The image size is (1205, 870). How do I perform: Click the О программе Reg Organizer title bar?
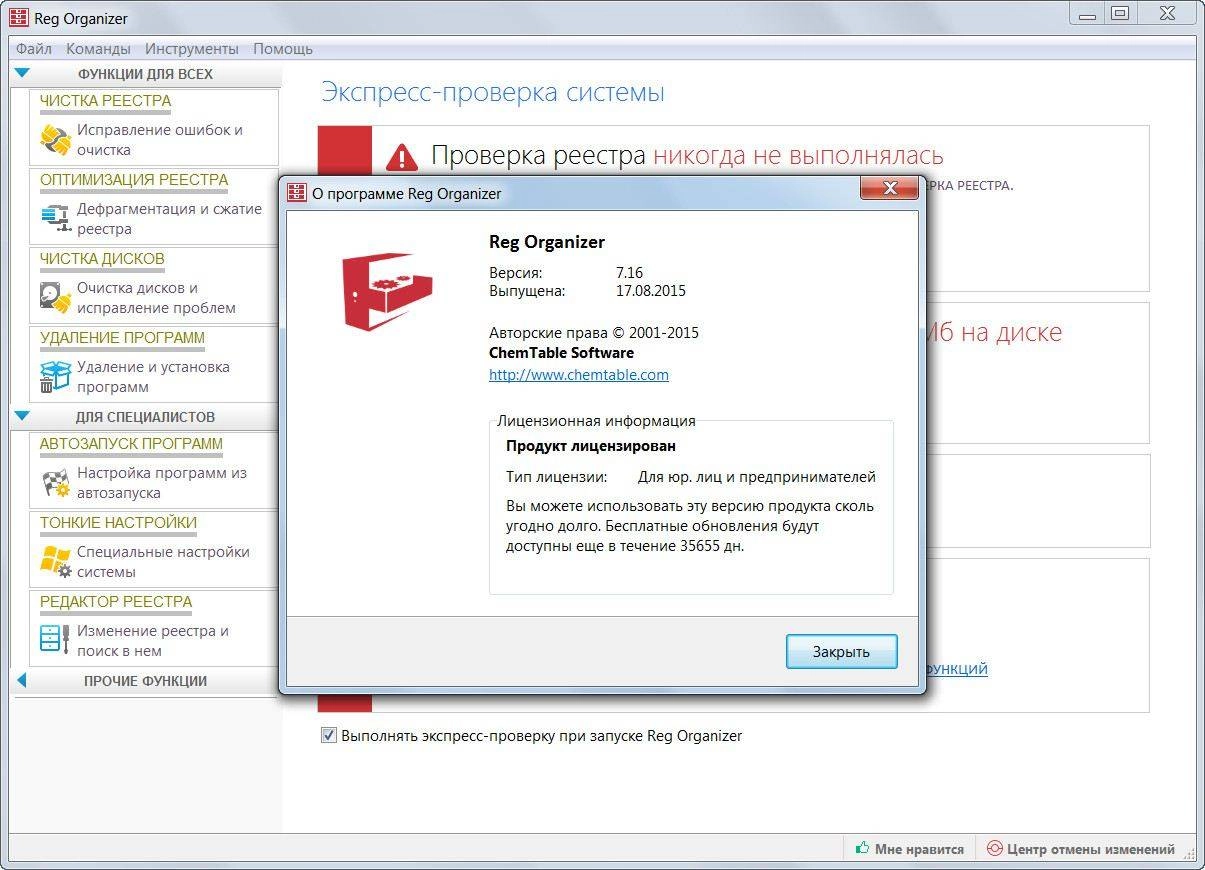pyautogui.click(x=600, y=193)
